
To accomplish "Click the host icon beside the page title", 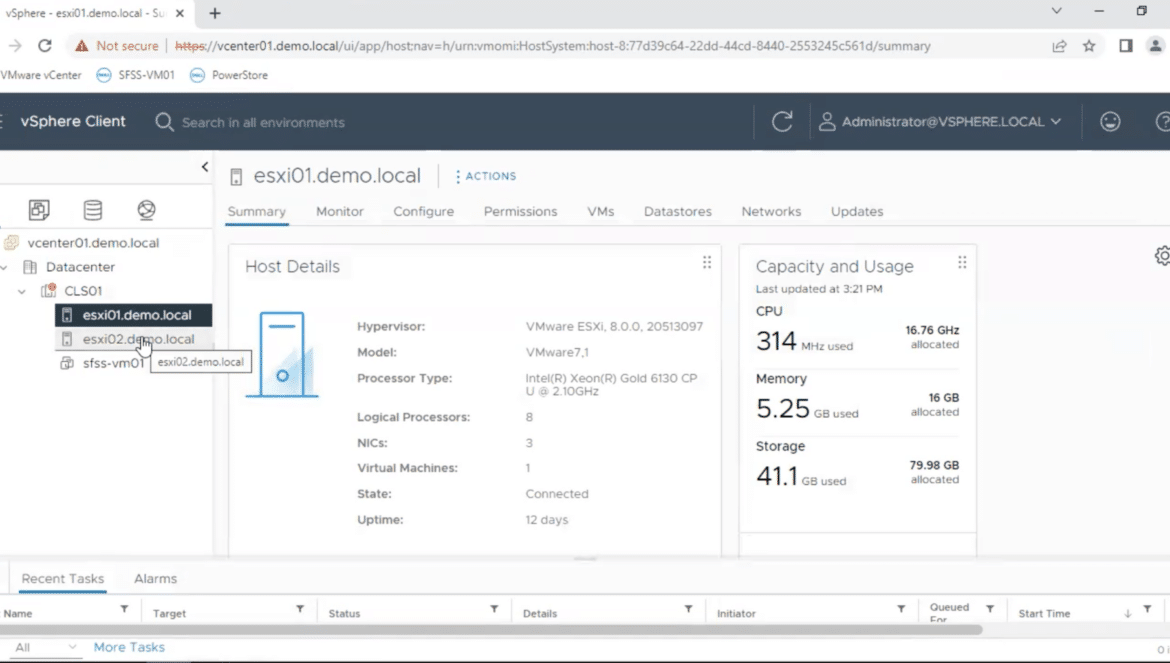I will pos(236,177).
